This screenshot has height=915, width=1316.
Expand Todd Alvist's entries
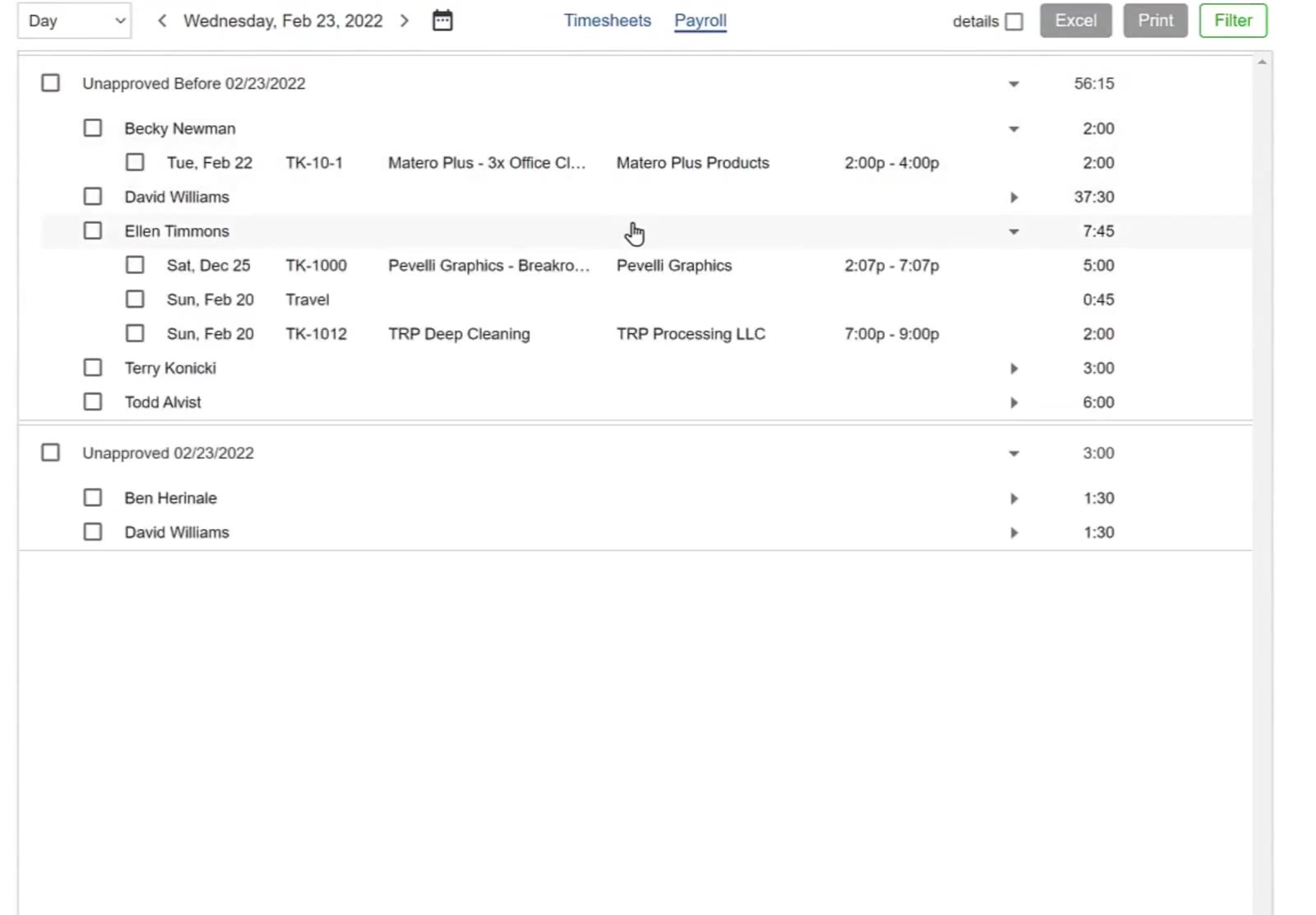pos(1013,402)
